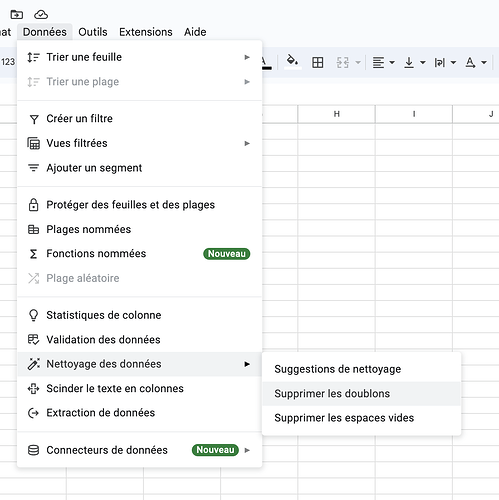Click the database connectors icon
This screenshot has width=499, height=500.
(x=33, y=450)
